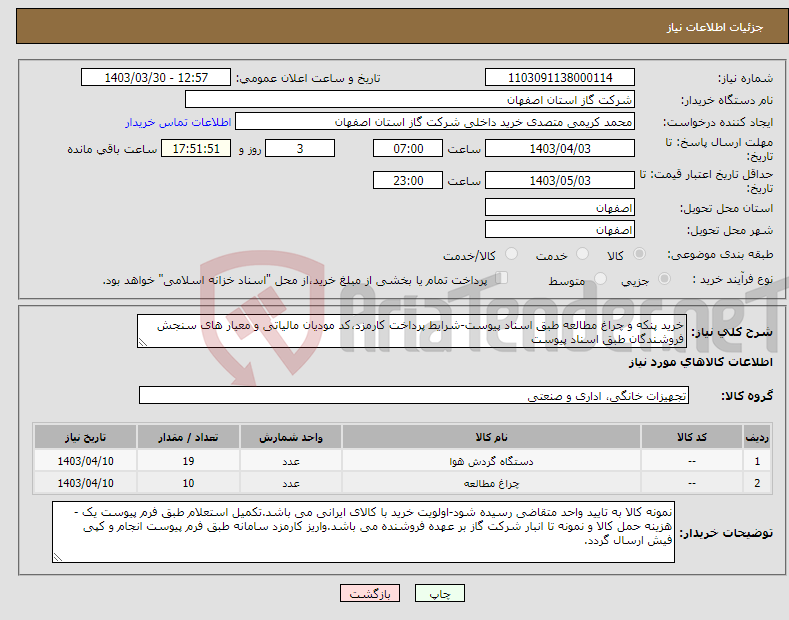
Task: Click the buyer name field شرکت گاز استان اصفهان
Action: click(410, 99)
